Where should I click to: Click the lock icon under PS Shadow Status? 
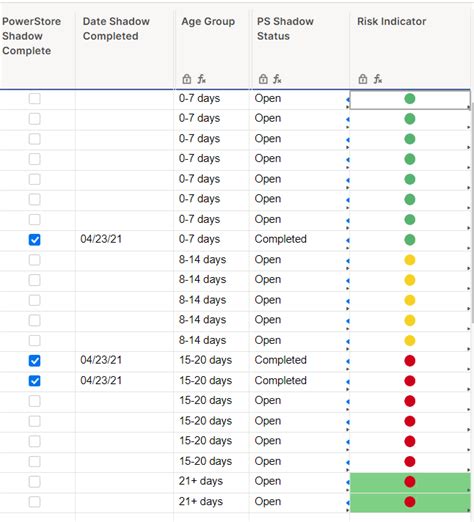(x=263, y=79)
